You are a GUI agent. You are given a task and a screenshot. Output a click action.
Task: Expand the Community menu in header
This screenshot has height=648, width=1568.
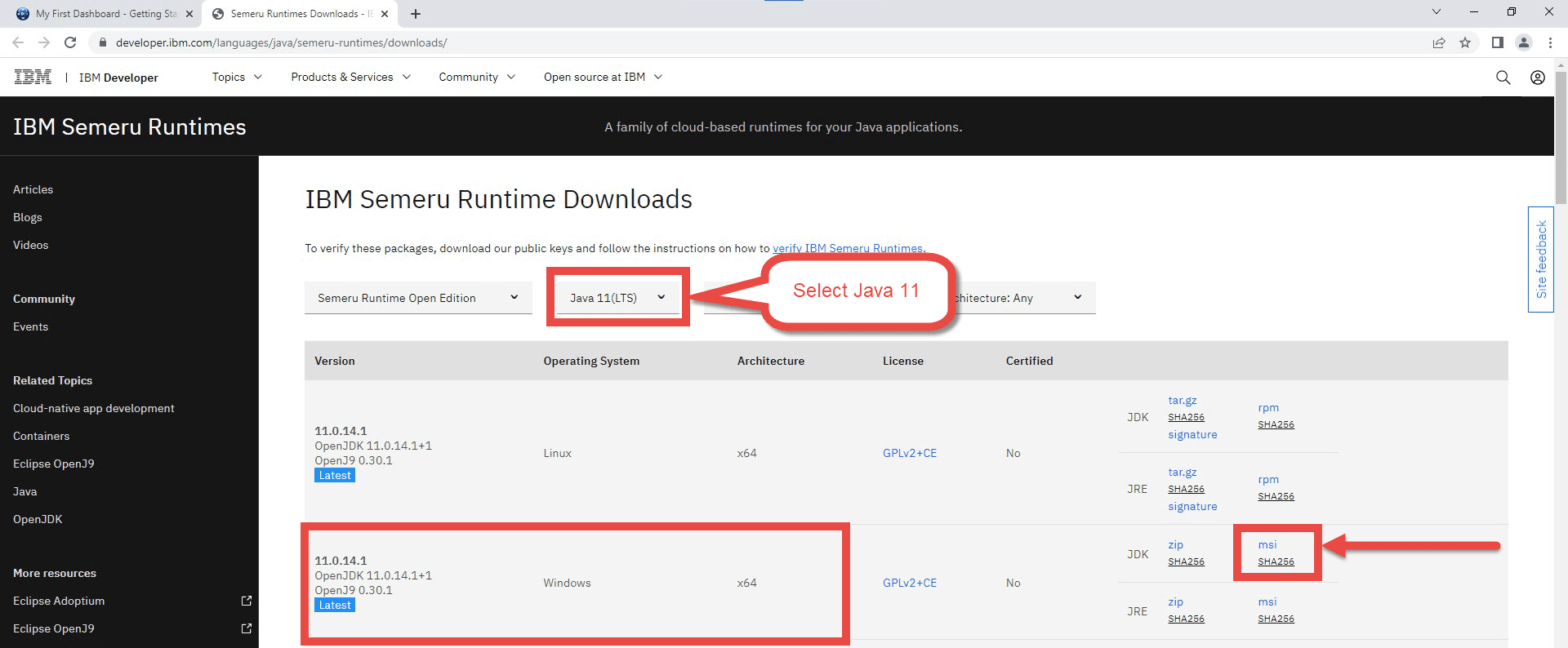point(477,77)
